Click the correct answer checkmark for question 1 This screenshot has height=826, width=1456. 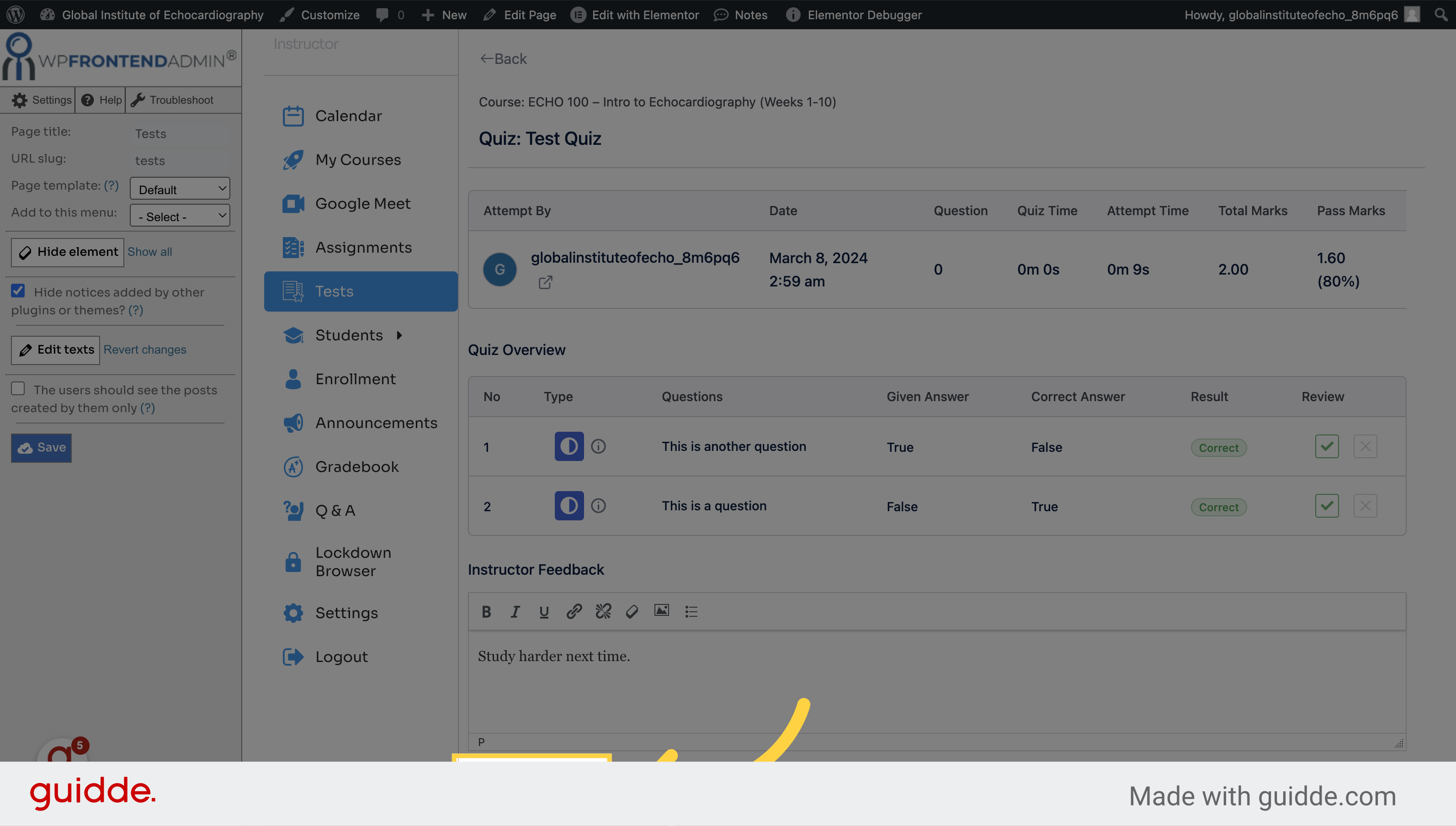(1327, 446)
